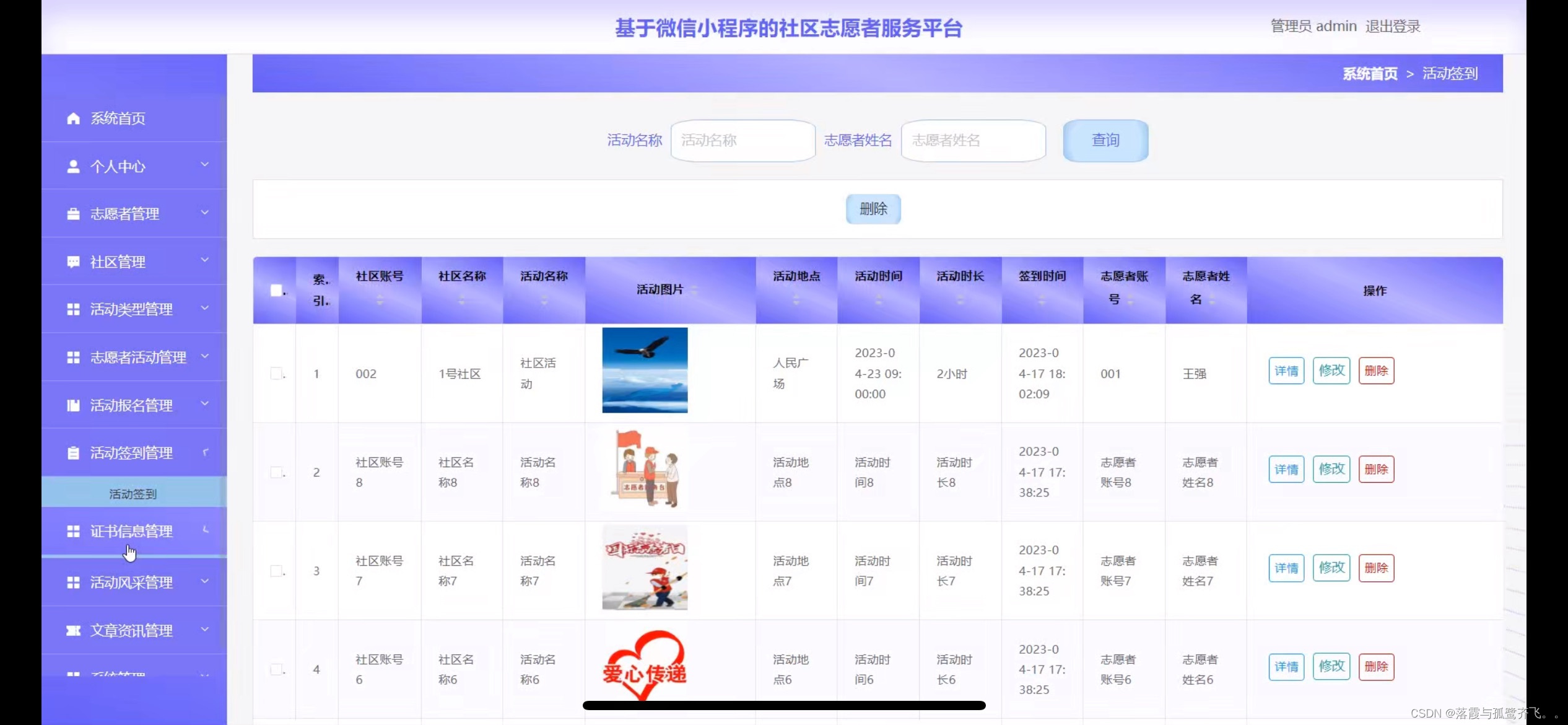This screenshot has height=725, width=1568.
Task: Check the row 1 checkbox for 1号社区
Action: [276, 374]
